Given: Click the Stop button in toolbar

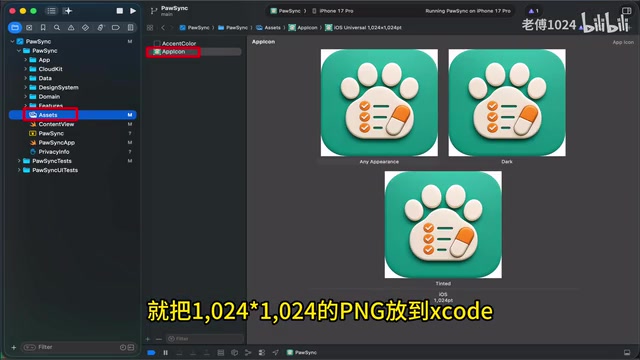Looking at the screenshot, I should click(120, 11).
